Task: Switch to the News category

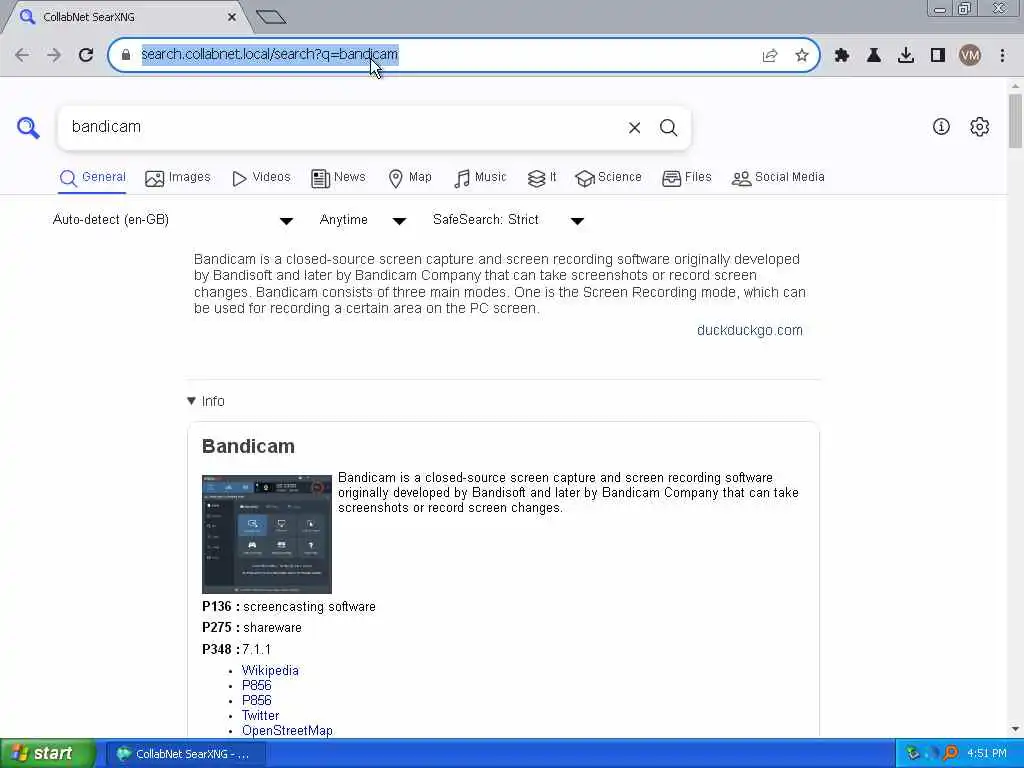Action: tap(338, 178)
